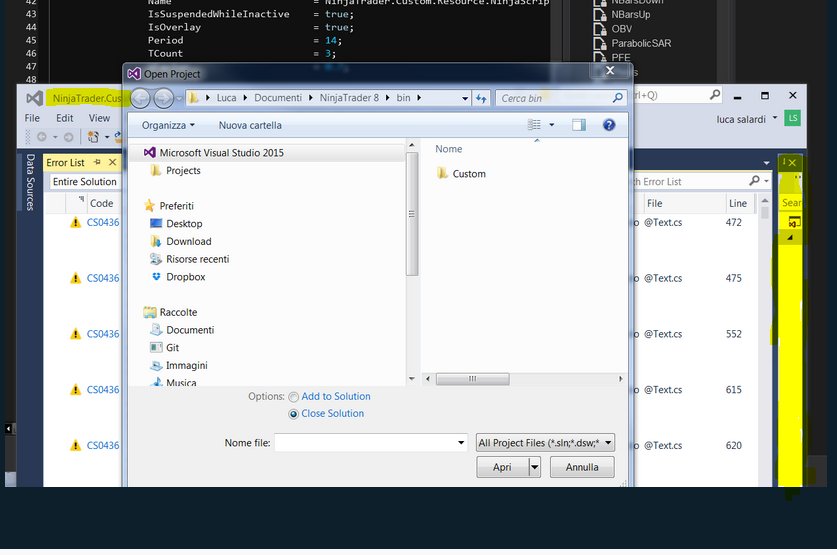Click the Back arrow in Open Project dialog

(140, 98)
